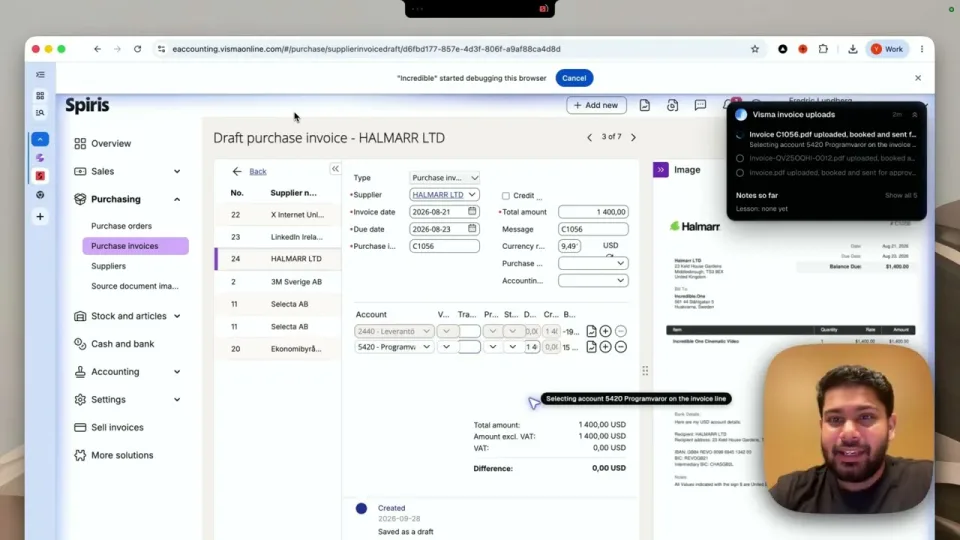
Task: Click the HALMARR LTD supplier link
Action: [438, 195]
